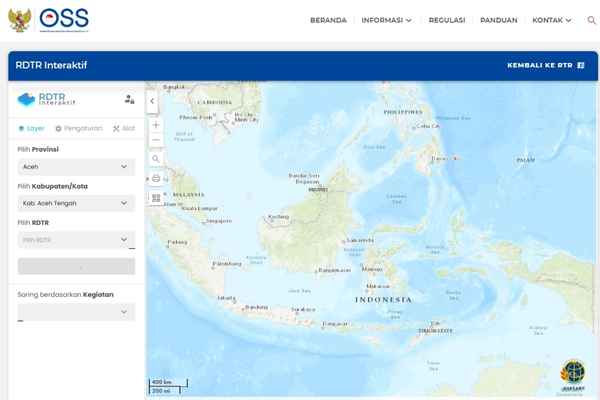Click the Kembali ke RTR link

click(x=545, y=65)
